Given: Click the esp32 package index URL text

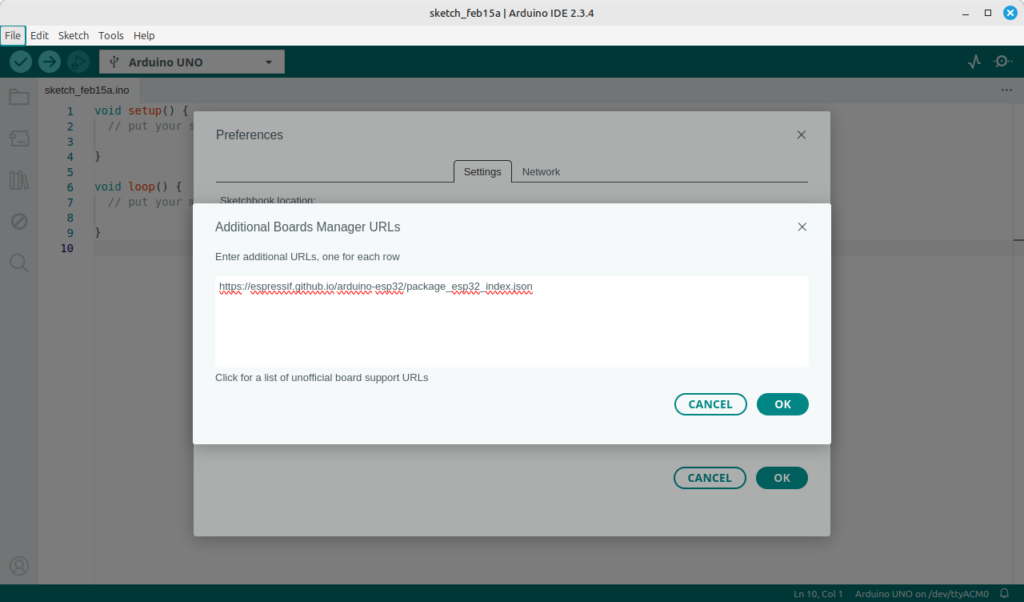Looking at the screenshot, I should pyautogui.click(x=376, y=287).
